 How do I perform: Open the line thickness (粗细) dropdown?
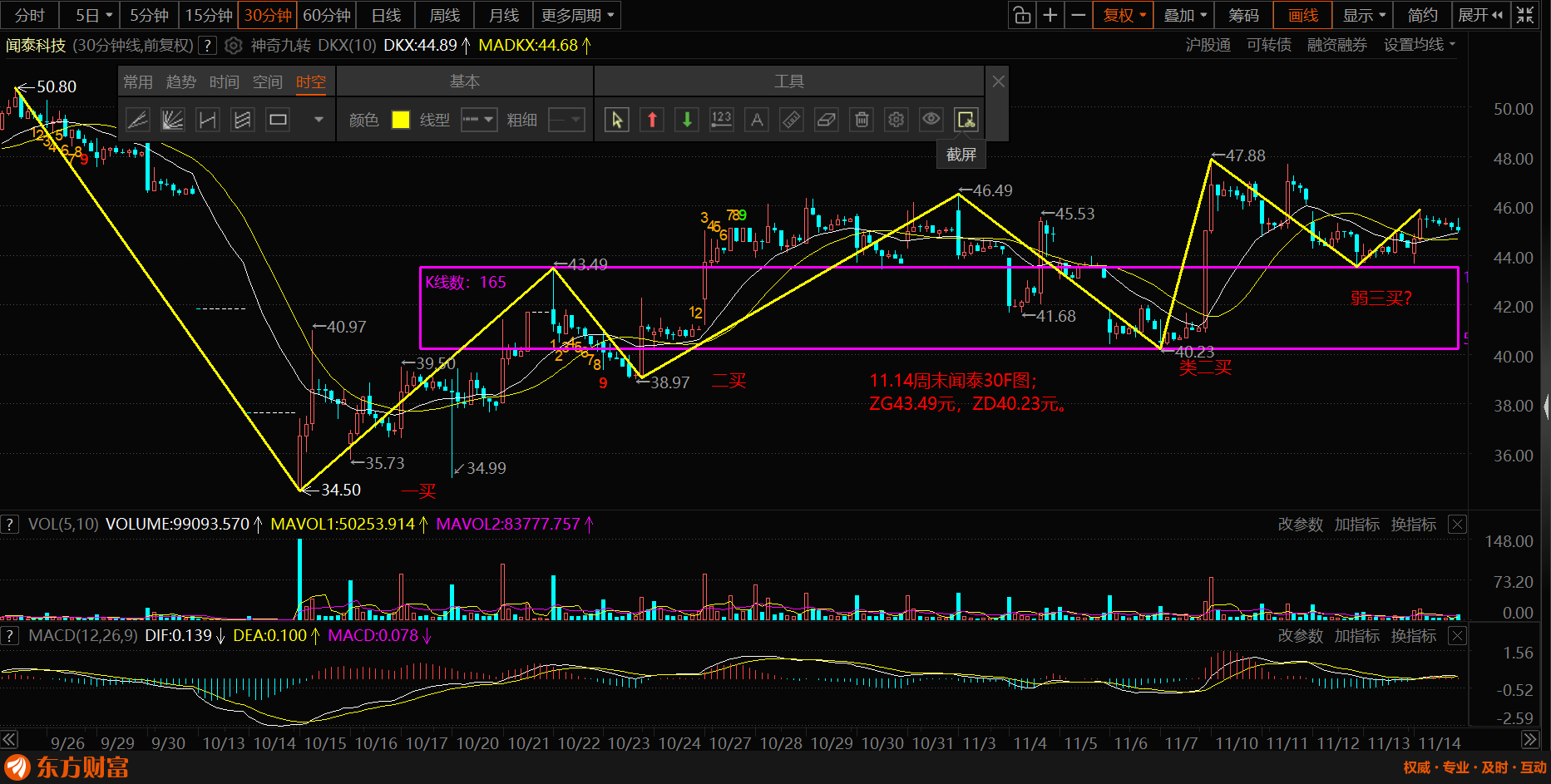click(566, 120)
